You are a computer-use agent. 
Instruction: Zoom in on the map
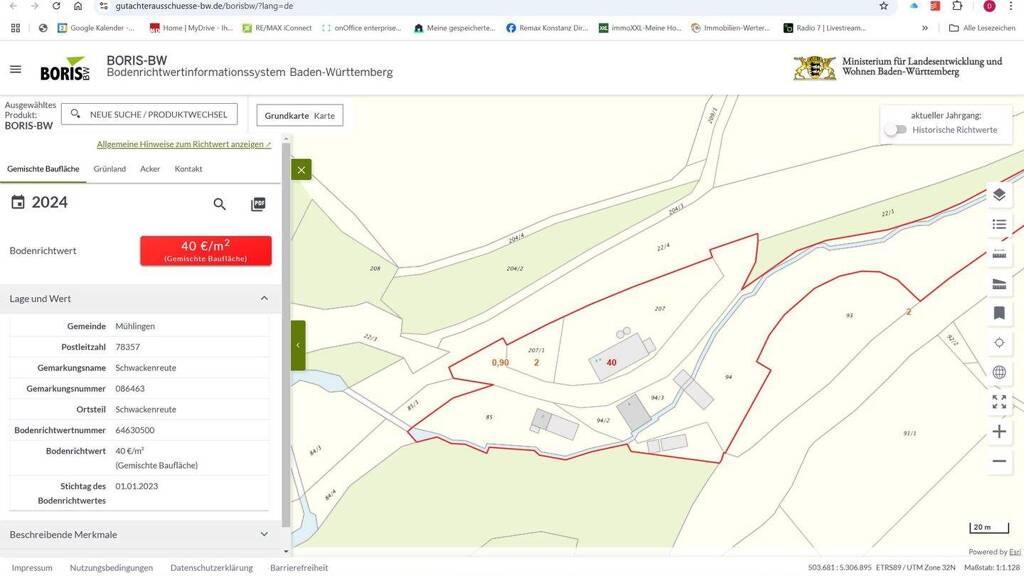[998, 431]
